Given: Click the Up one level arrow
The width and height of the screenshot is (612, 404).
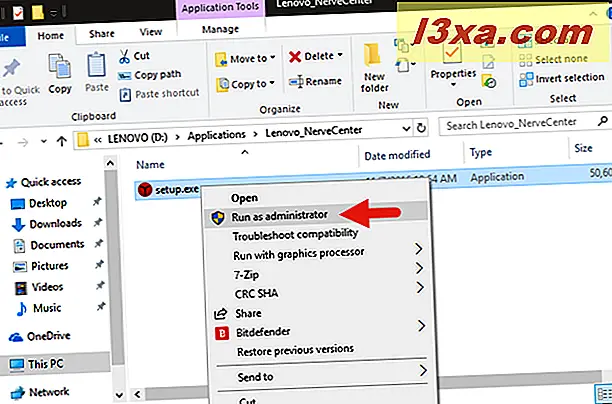Looking at the screenshot, I should point(61,141).
